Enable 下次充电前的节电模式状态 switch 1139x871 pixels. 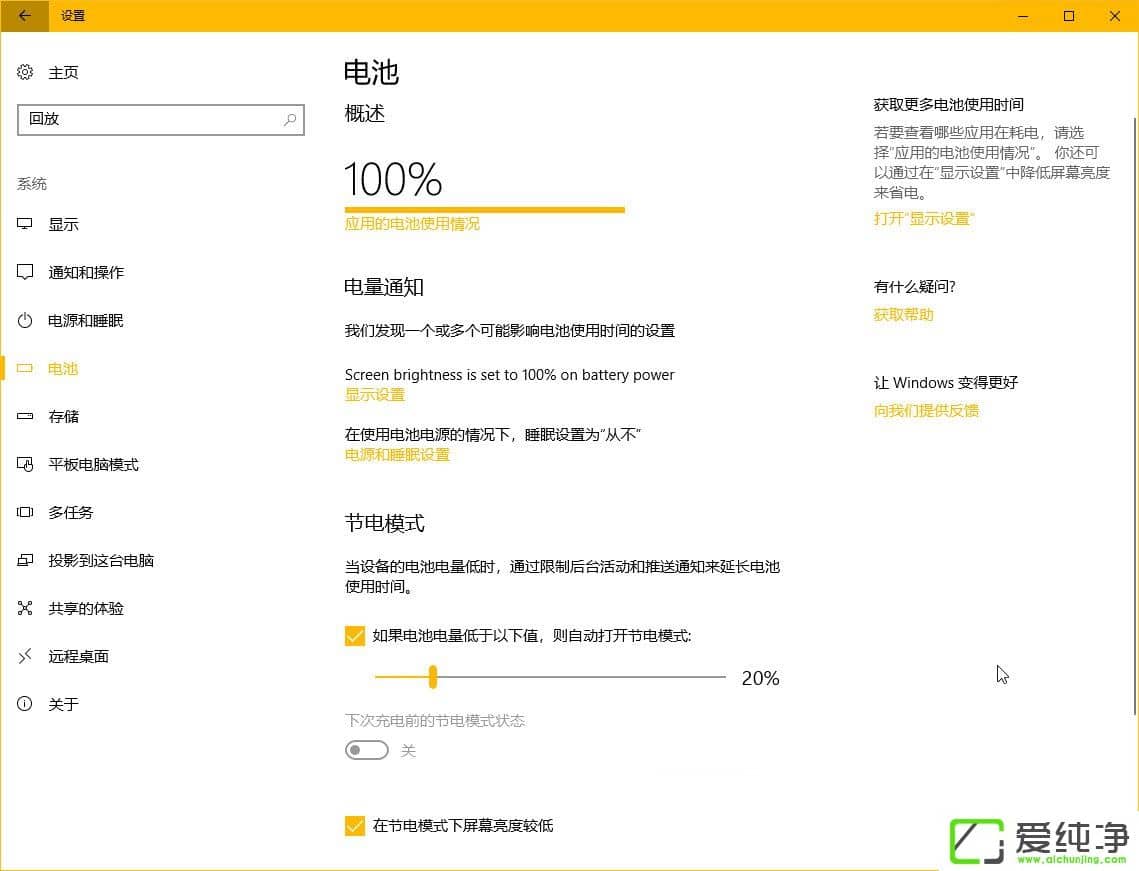(x=366, y=750)
